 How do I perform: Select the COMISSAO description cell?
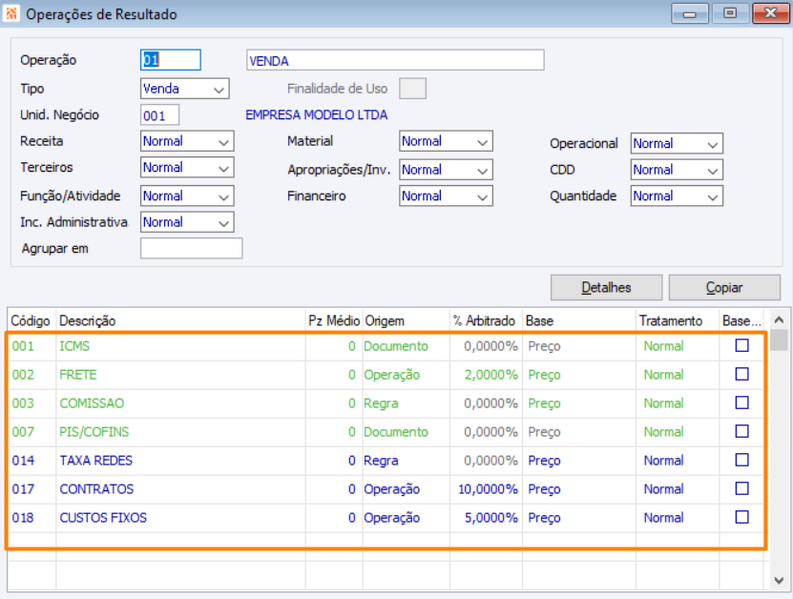pyautogui.click(x=181, y=403)
